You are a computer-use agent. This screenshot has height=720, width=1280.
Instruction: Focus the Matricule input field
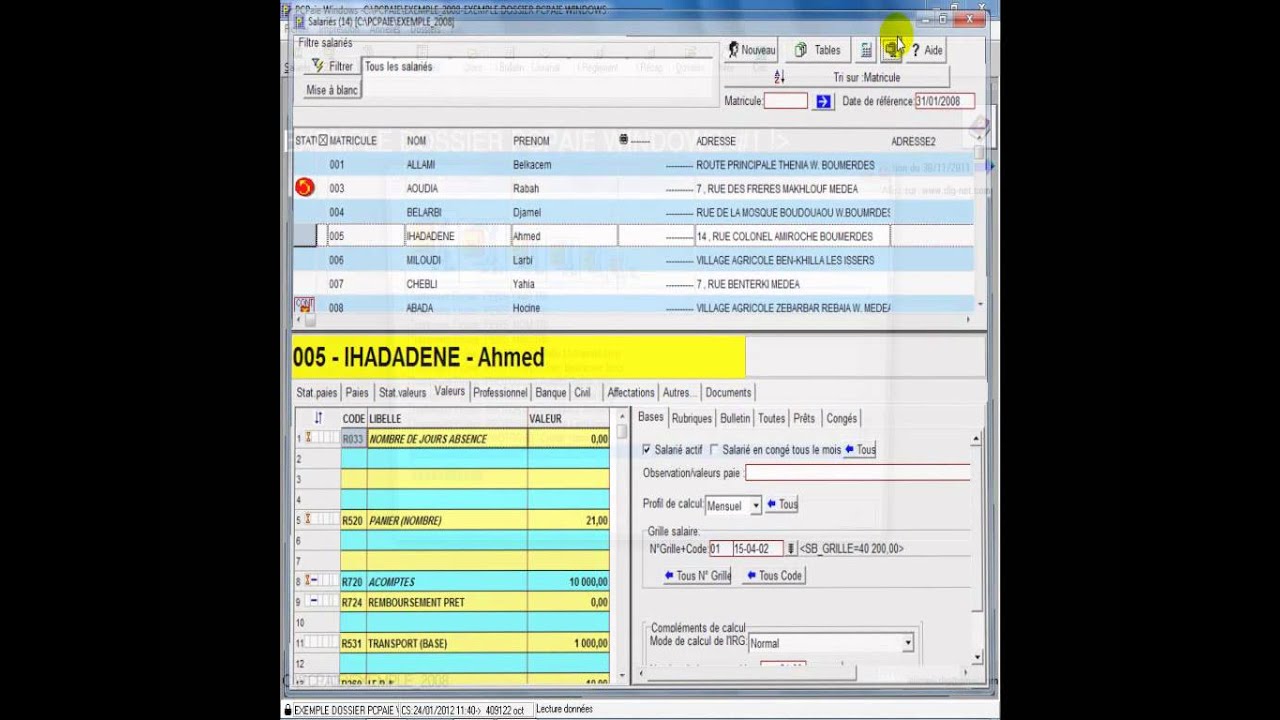click(786, 101)
